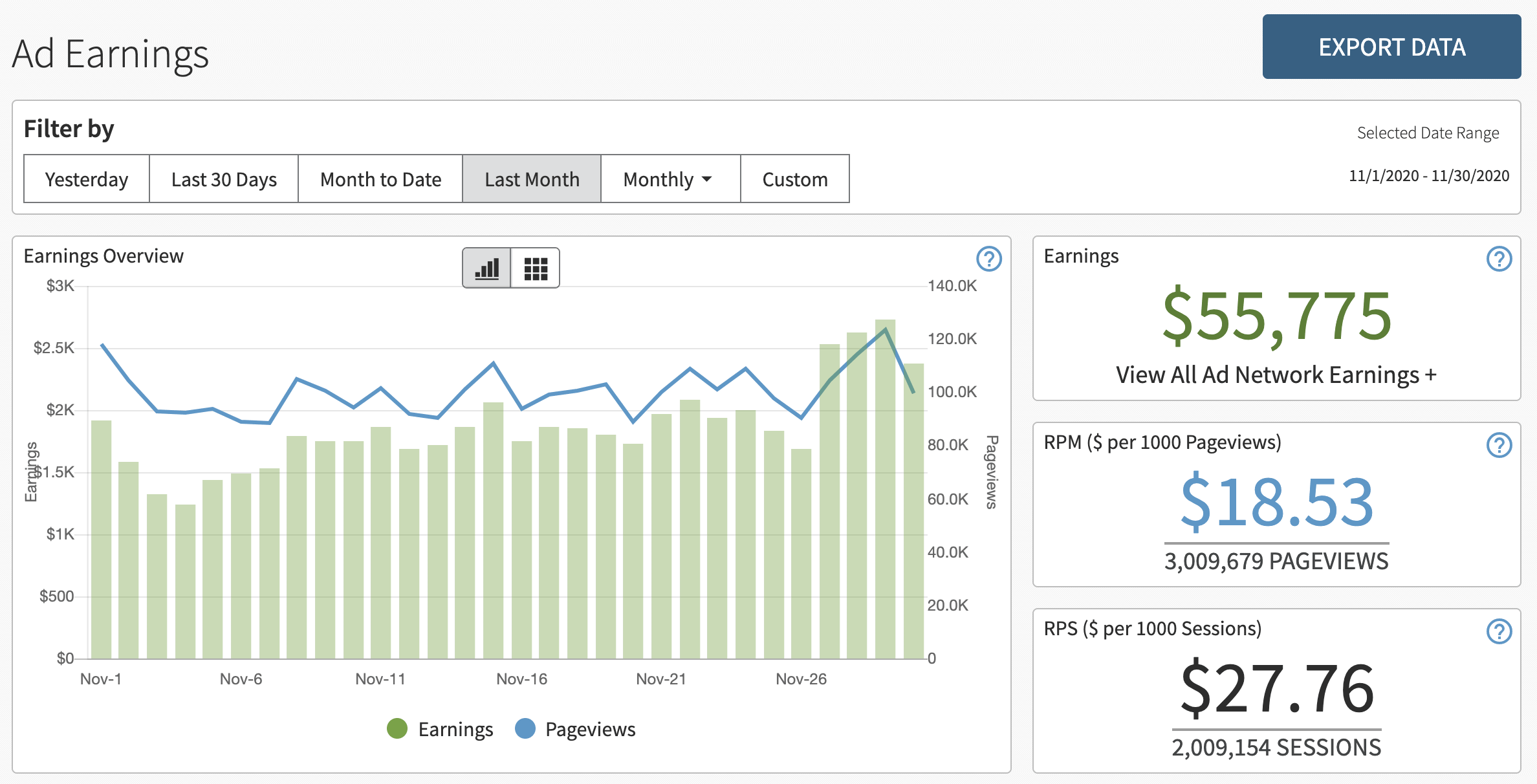
Task: Select the Last 30 Days filter
Action: [224, 179]
